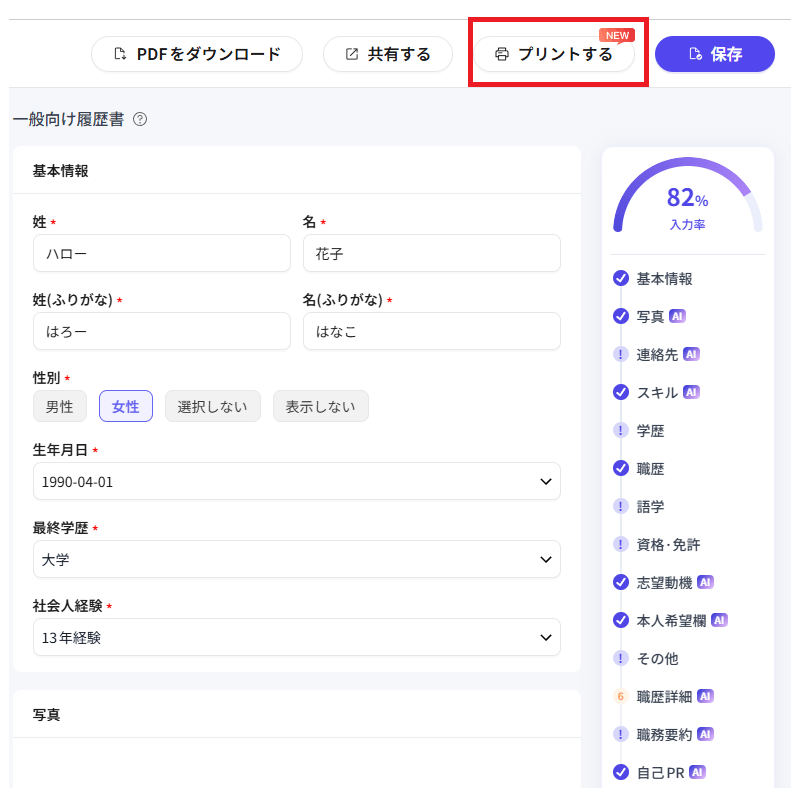Screen dimensions: 804x797
Task: Click the warning icon beside 語学
Action: [620, 506]
